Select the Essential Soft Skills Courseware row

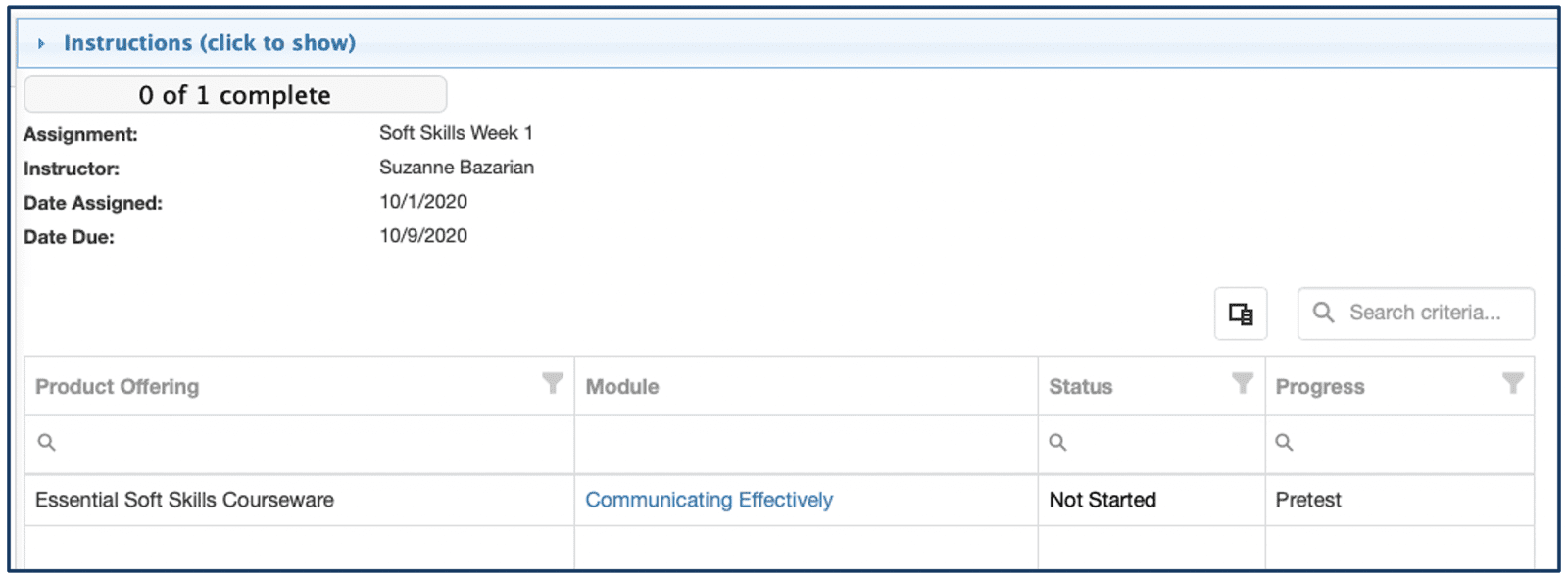click(x=184, y=500)
